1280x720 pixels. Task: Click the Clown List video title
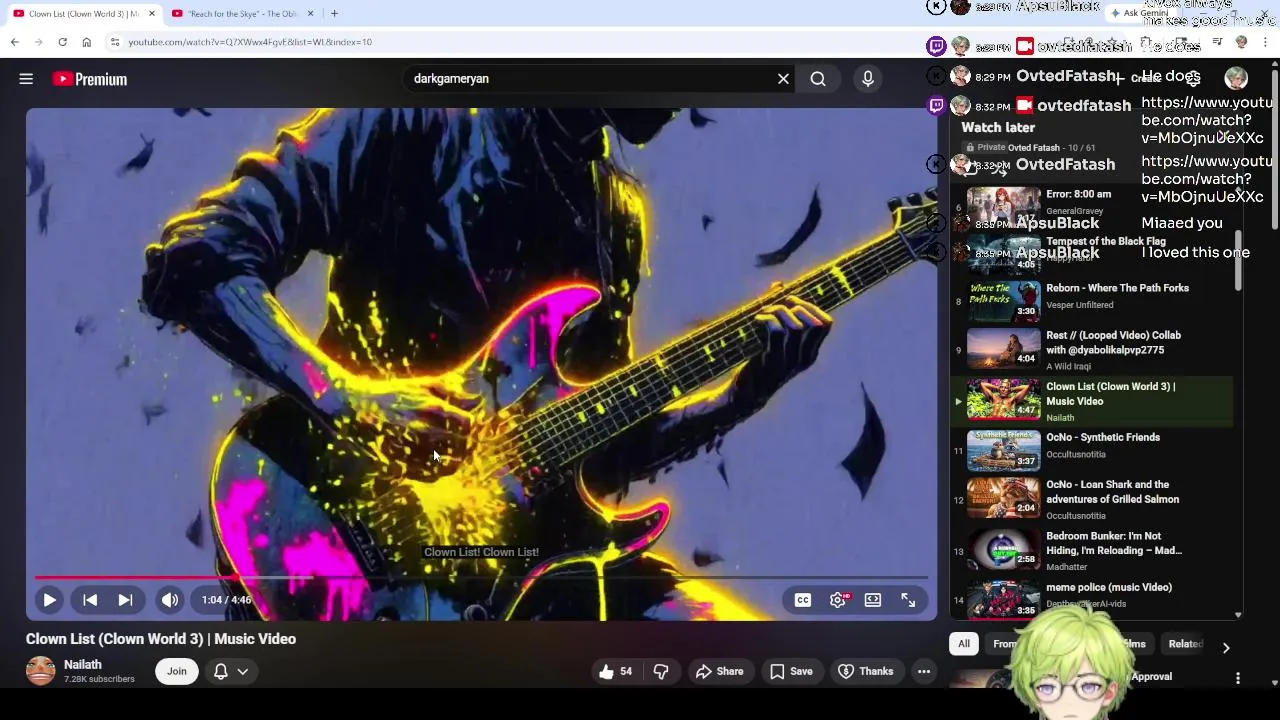click(x=161, y=639)
